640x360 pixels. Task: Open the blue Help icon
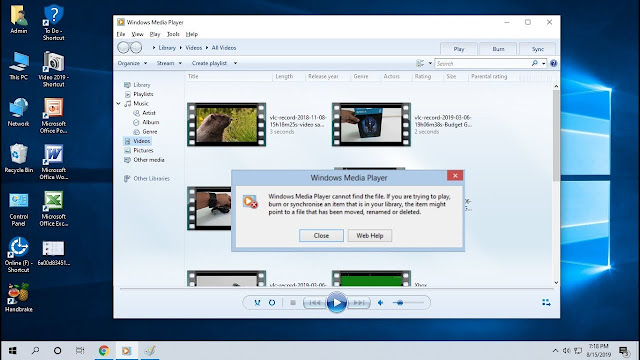coord(553,63)
